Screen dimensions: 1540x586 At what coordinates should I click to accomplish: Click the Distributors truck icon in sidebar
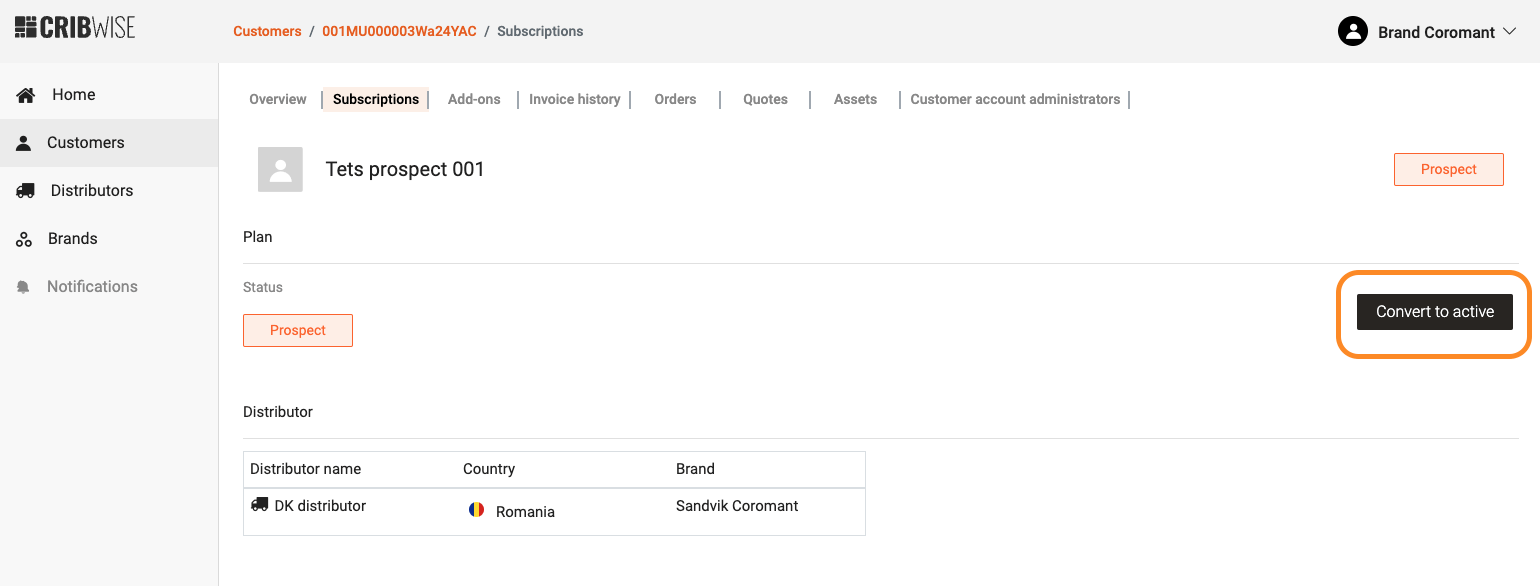coord(26,191)
